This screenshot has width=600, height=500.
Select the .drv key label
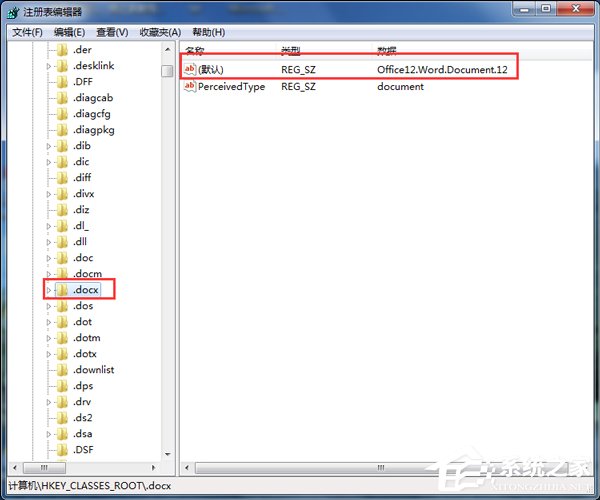tap(82, 402)
